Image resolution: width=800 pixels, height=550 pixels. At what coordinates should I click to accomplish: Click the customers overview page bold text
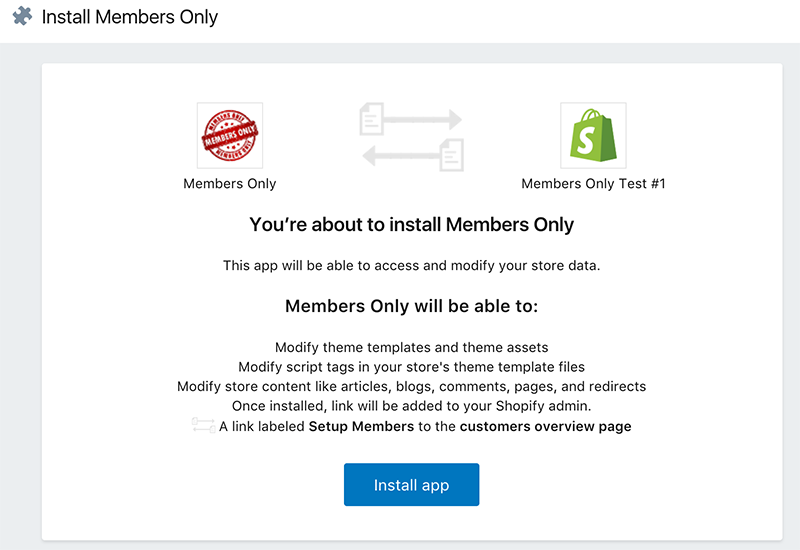pos(545,427)
